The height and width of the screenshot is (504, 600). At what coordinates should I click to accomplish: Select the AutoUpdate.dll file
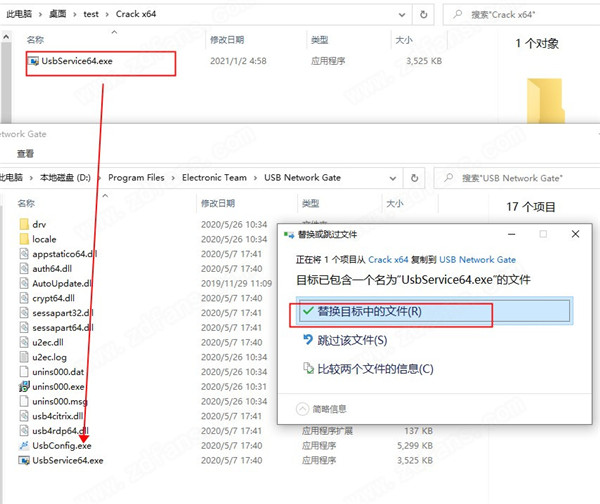pyautogui.click(x=64, y=283)
